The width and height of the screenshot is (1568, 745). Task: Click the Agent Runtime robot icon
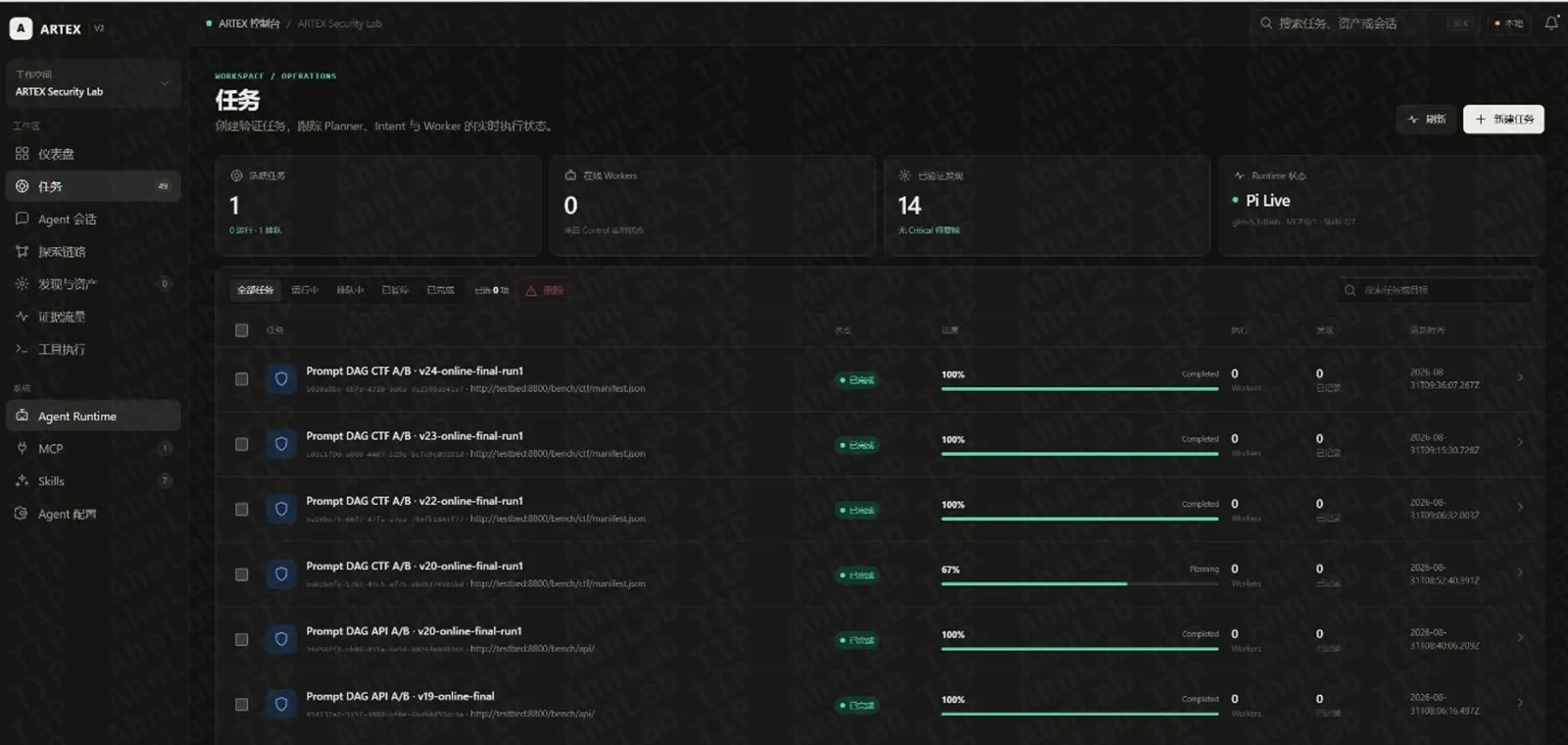tap(22, 416)
